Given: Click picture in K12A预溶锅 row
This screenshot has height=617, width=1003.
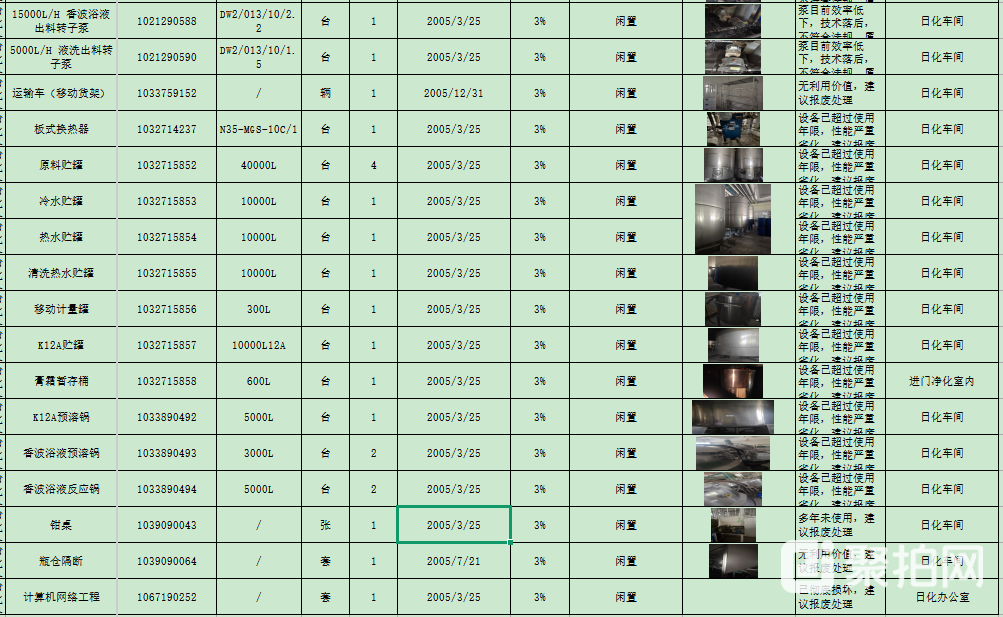Looking at the screenshot, I should (732, 417).
